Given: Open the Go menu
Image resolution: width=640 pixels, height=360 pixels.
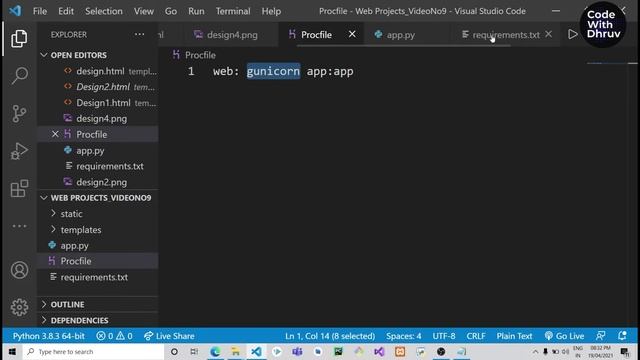Looking at the screenshot, I should point(171,11).
